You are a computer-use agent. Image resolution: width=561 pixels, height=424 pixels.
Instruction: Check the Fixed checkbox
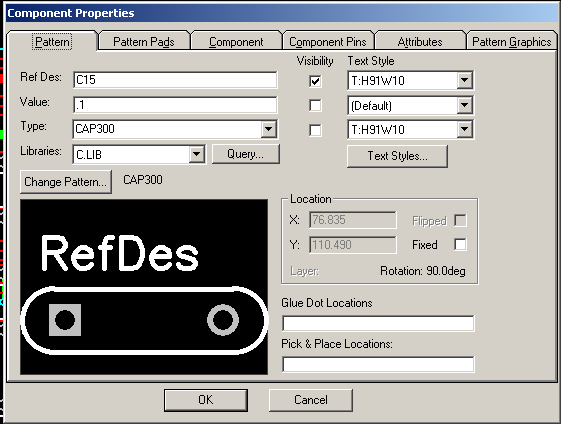pos(460,245)
